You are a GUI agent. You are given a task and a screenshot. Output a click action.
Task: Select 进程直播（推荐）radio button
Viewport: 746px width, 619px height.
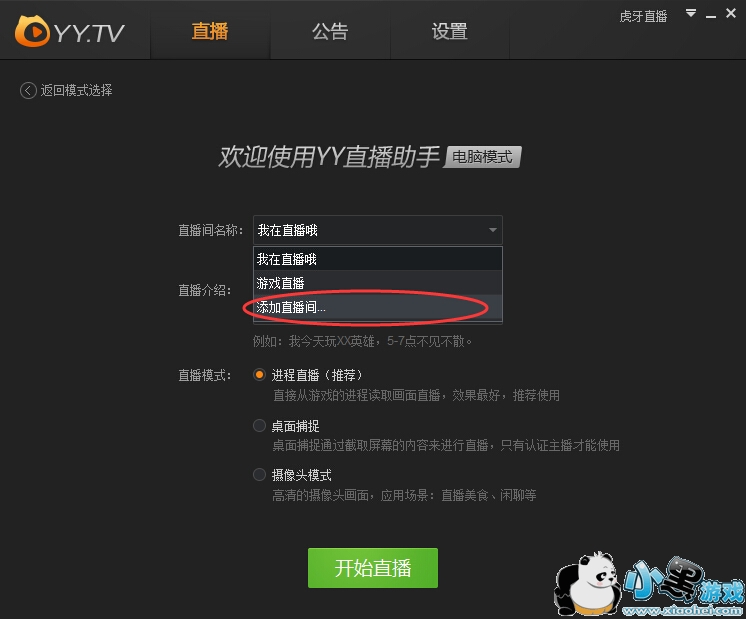click(259, 375)
